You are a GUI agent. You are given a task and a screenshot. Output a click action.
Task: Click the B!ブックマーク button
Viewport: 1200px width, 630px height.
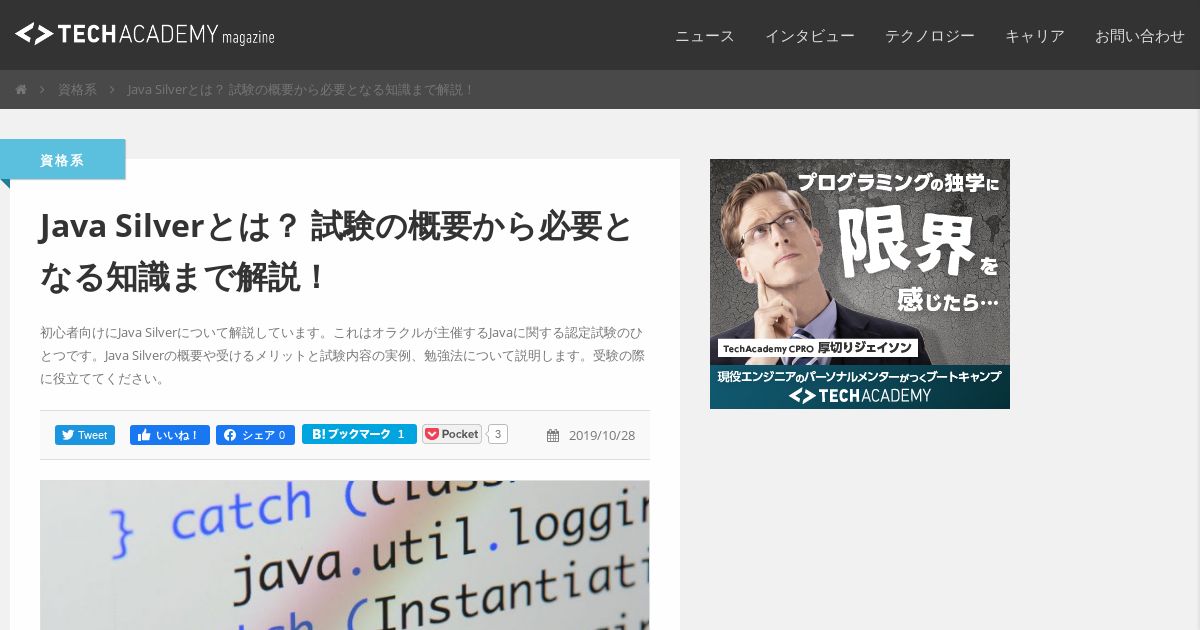click(359, 434)
